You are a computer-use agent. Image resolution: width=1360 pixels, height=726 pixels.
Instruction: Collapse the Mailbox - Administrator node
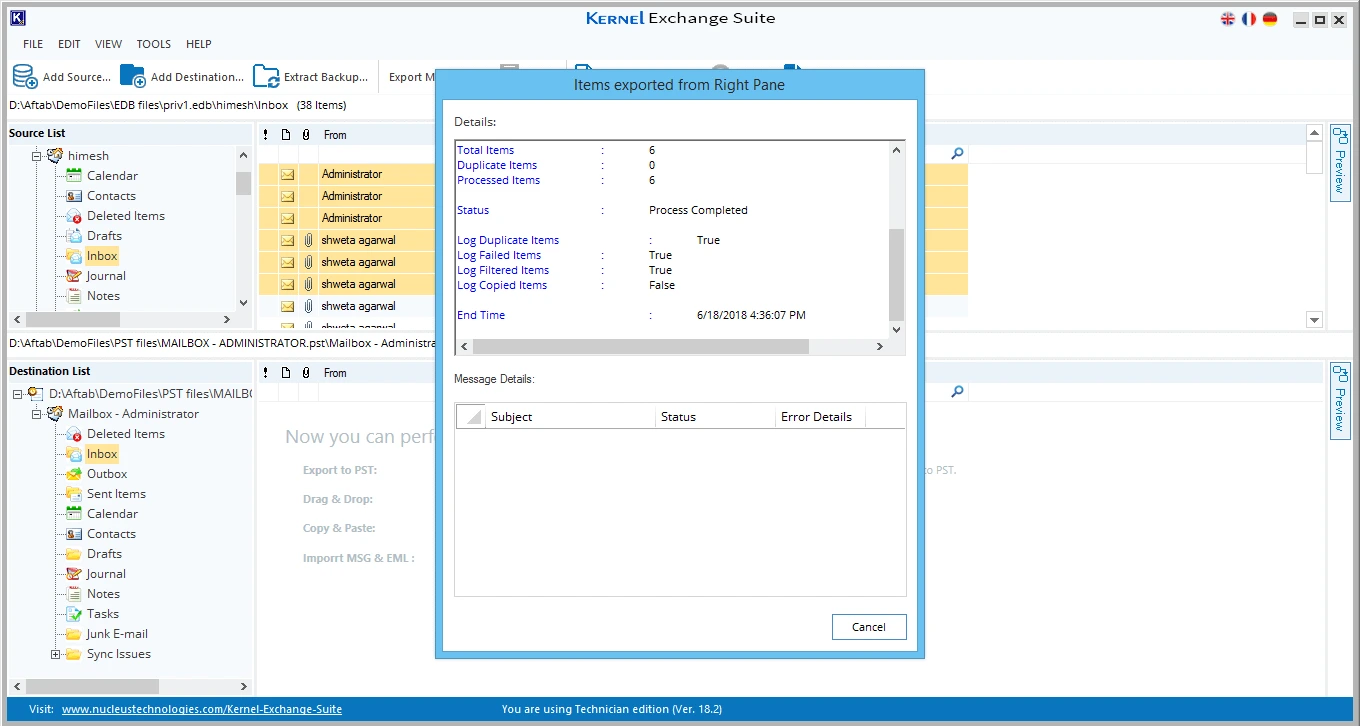[x=37, y=414]
